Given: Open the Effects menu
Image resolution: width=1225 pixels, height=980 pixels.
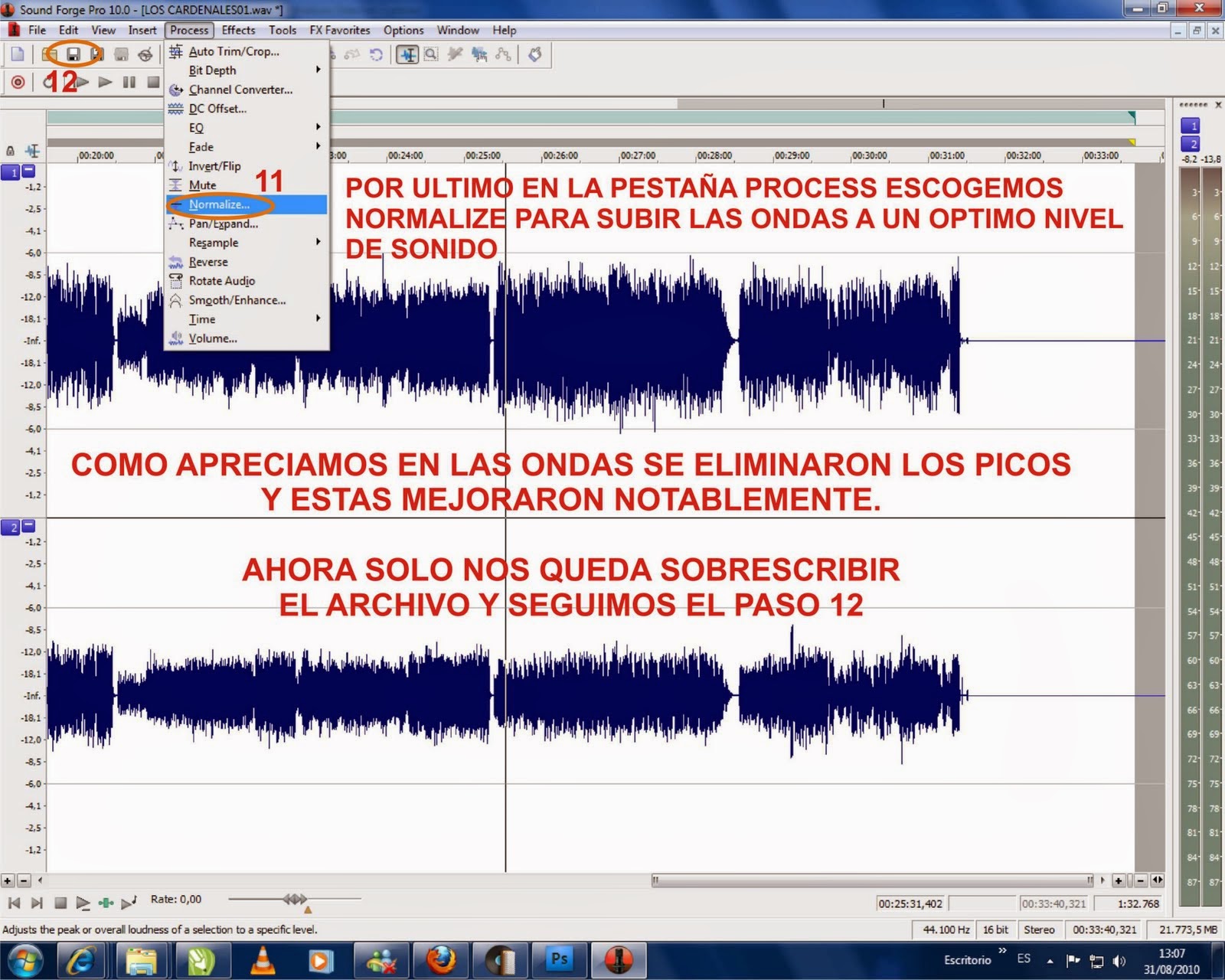Looking at the screenshot, I should click(x=238, y=31).
